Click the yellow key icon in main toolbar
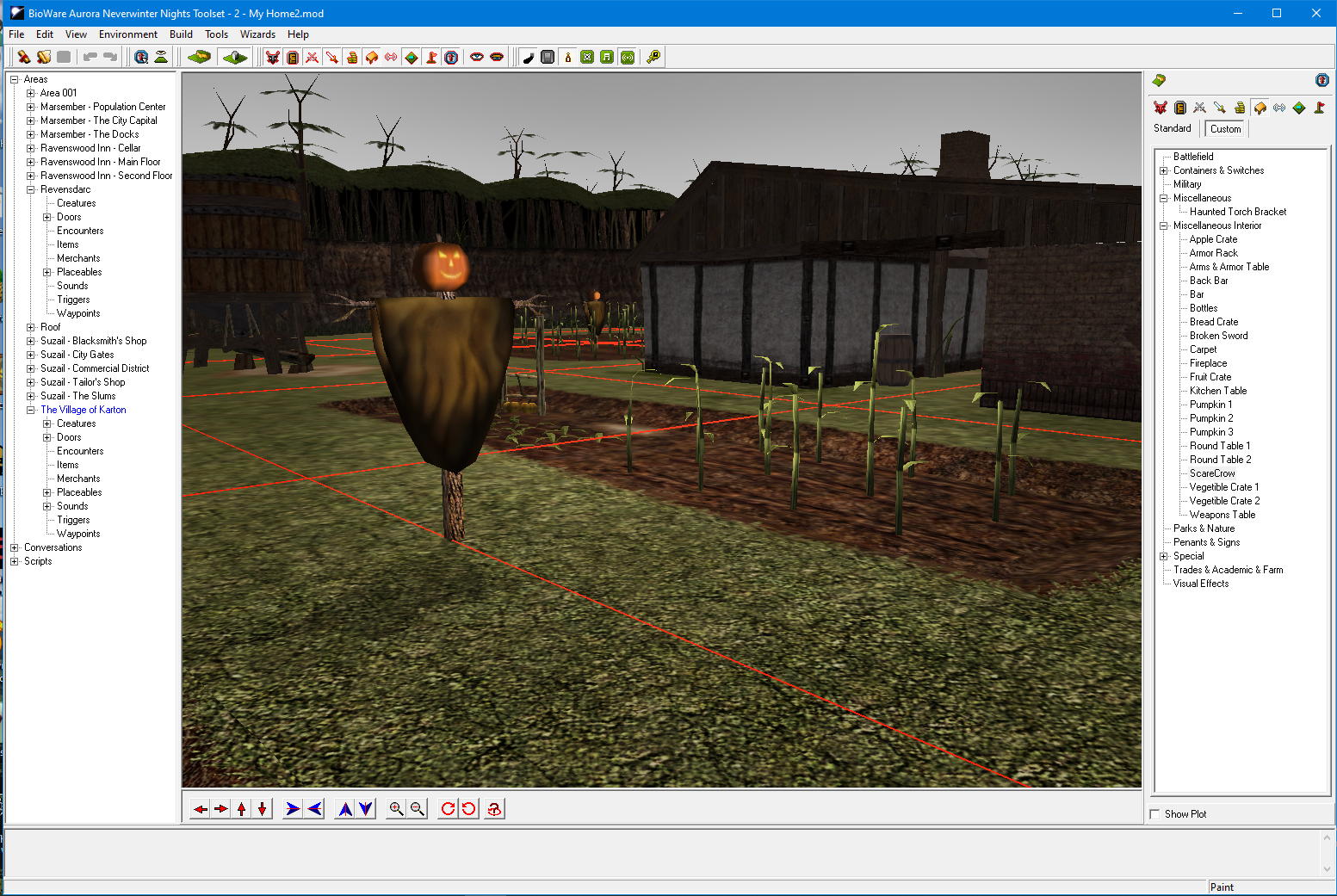 tap(653, 58)
